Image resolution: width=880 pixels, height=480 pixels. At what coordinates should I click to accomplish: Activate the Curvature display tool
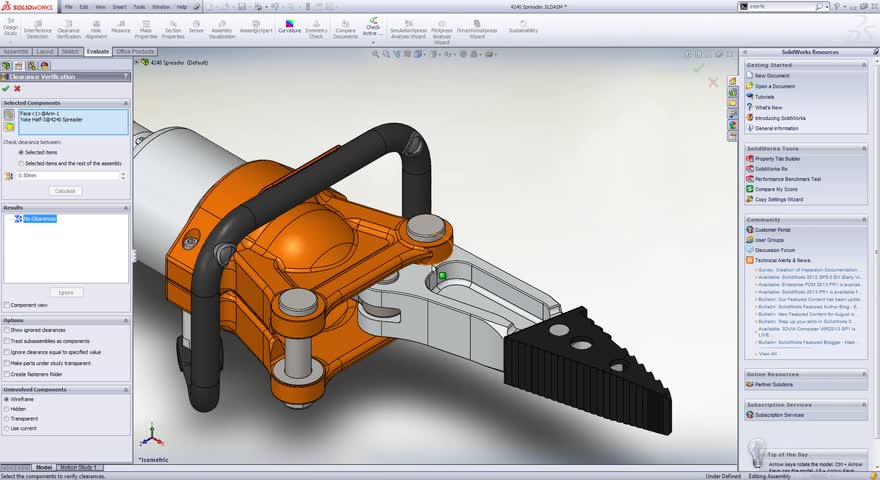[x=289, y=26]
